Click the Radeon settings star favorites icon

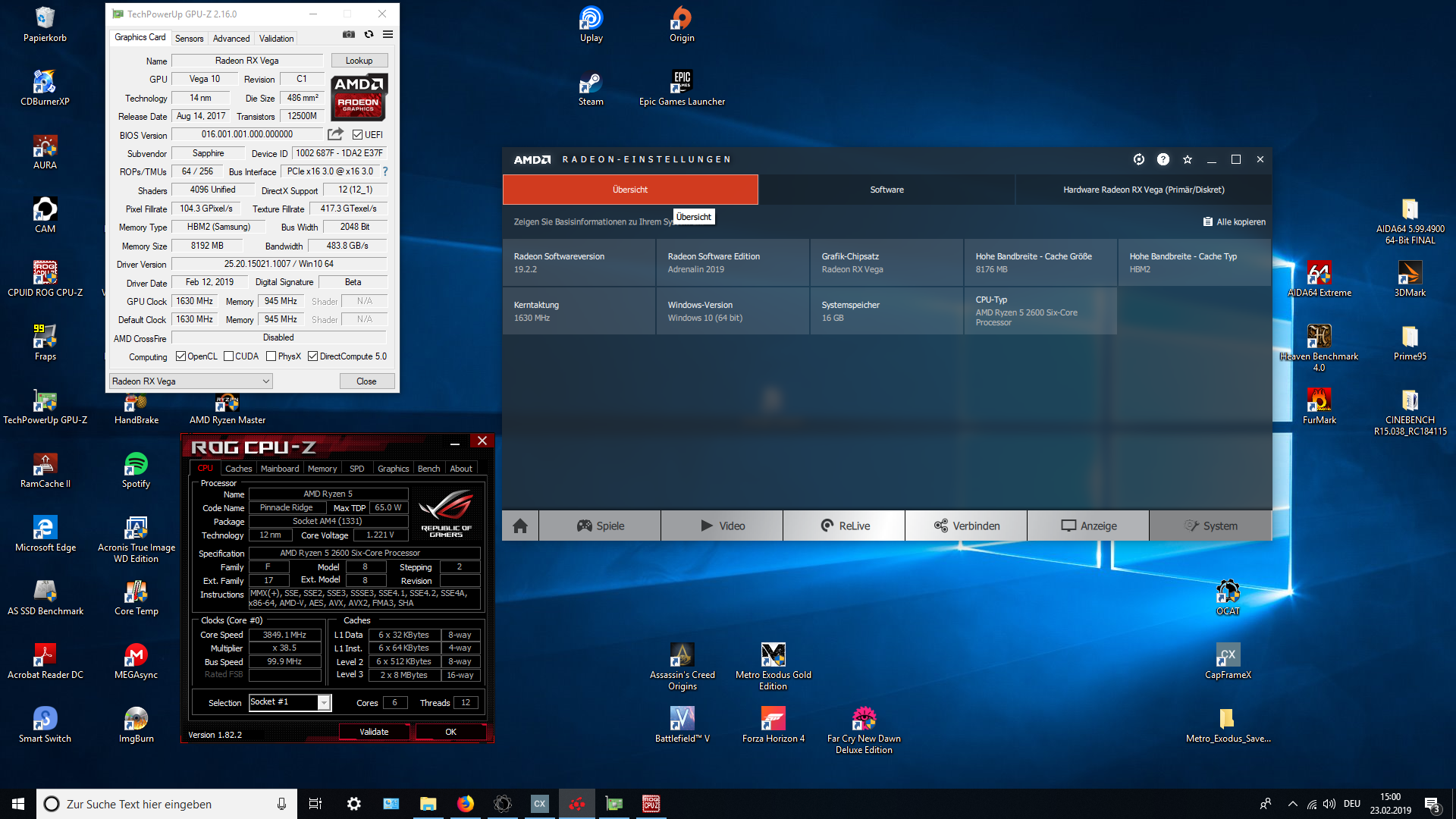point(1188,159)
